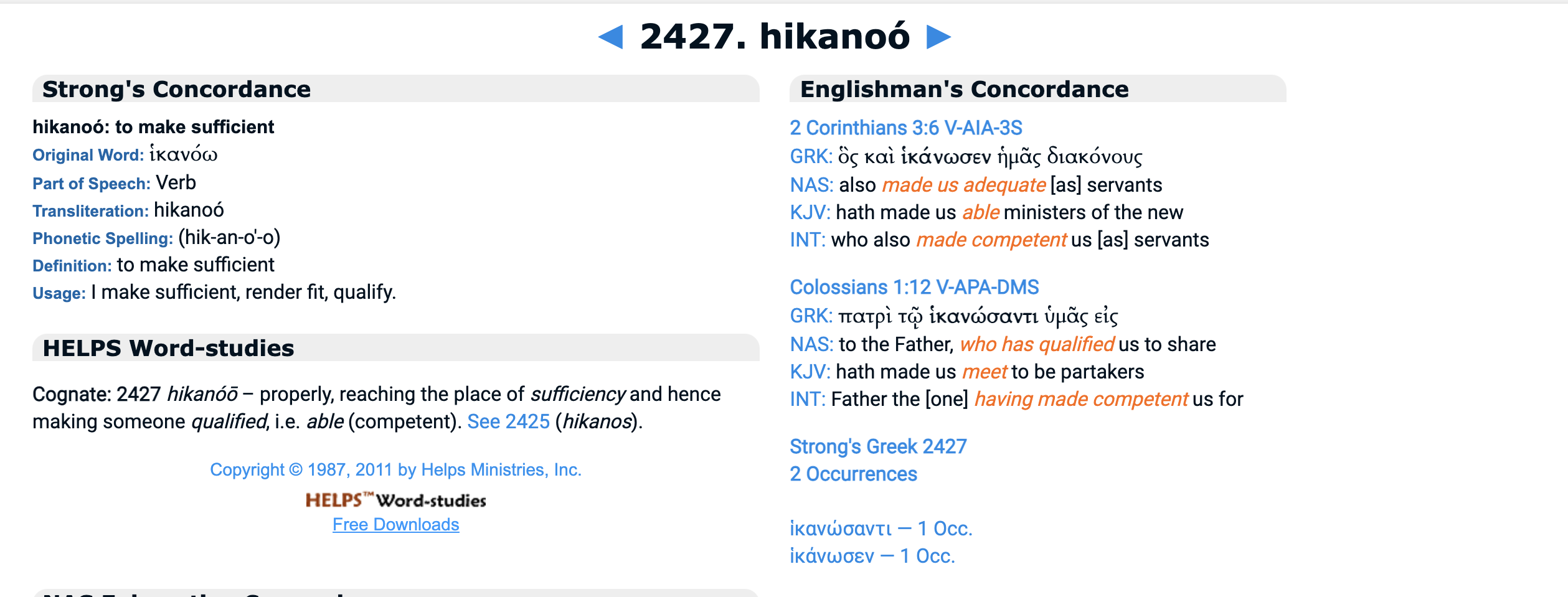Click the previous entry left arrow
The width and height of the screenshot is (1568, 597).
coord(611,37)
